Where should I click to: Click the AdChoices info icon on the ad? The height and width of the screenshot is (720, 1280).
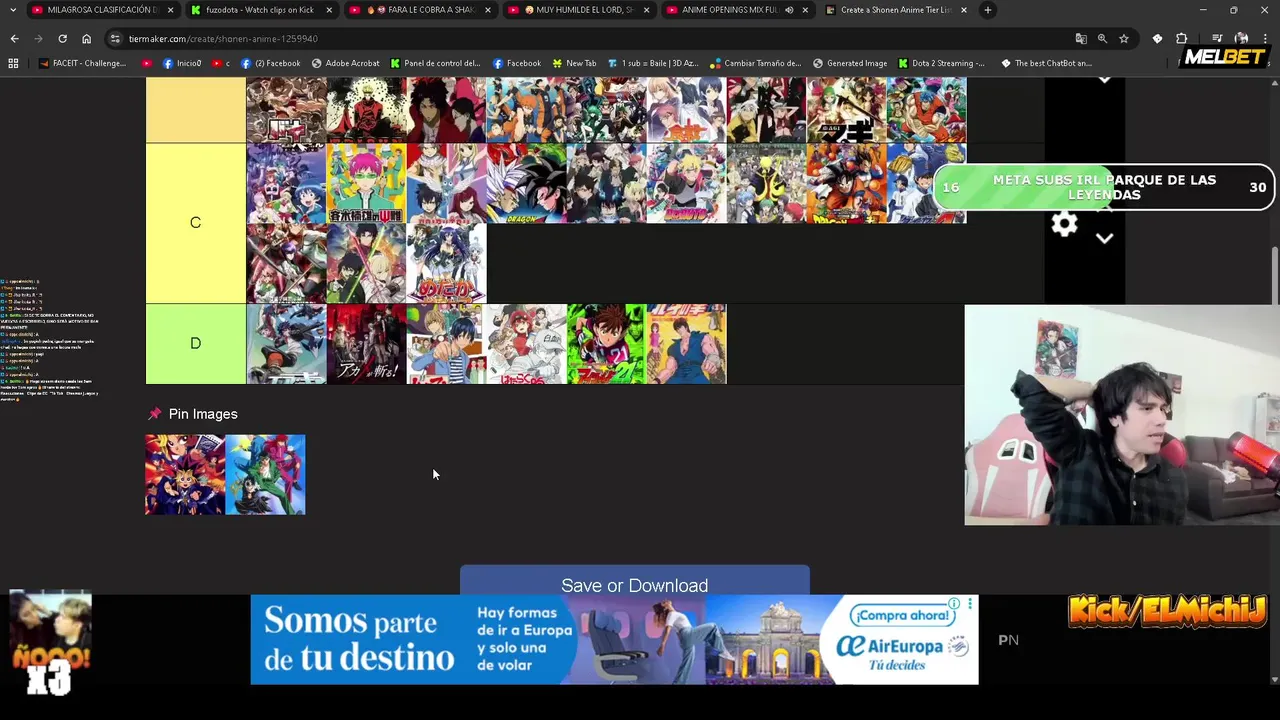955,604
